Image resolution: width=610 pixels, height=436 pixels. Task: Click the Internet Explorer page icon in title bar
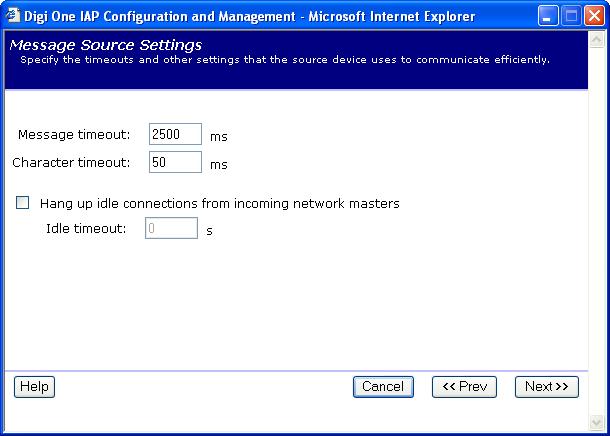click(x=13, y=16)
